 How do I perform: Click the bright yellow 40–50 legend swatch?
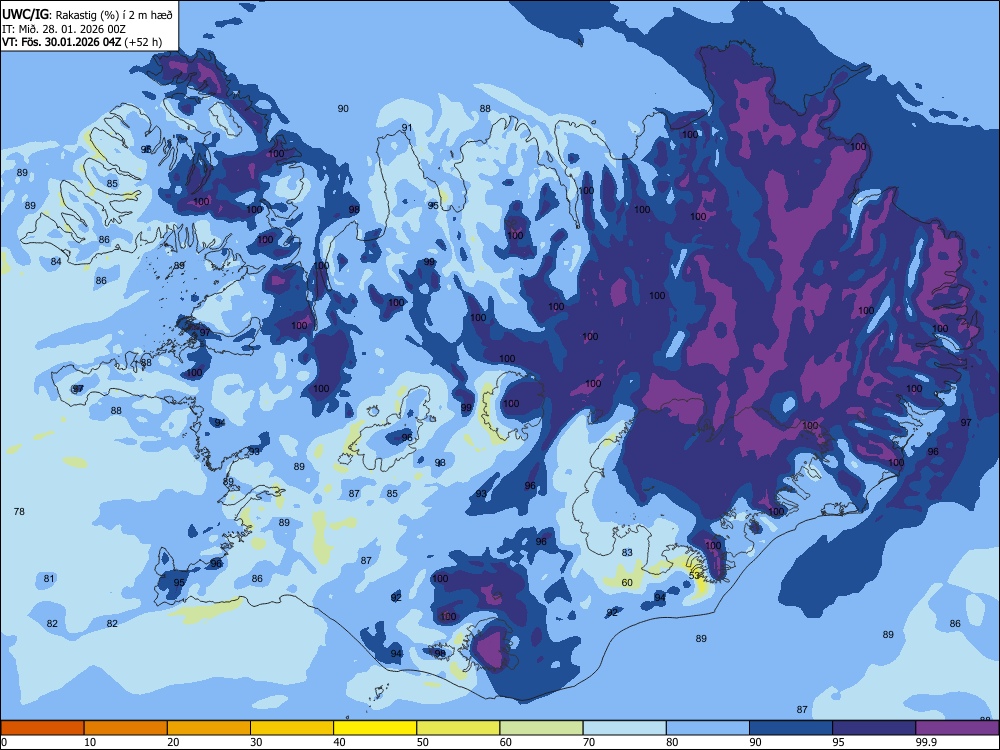(x=375, y=728)
